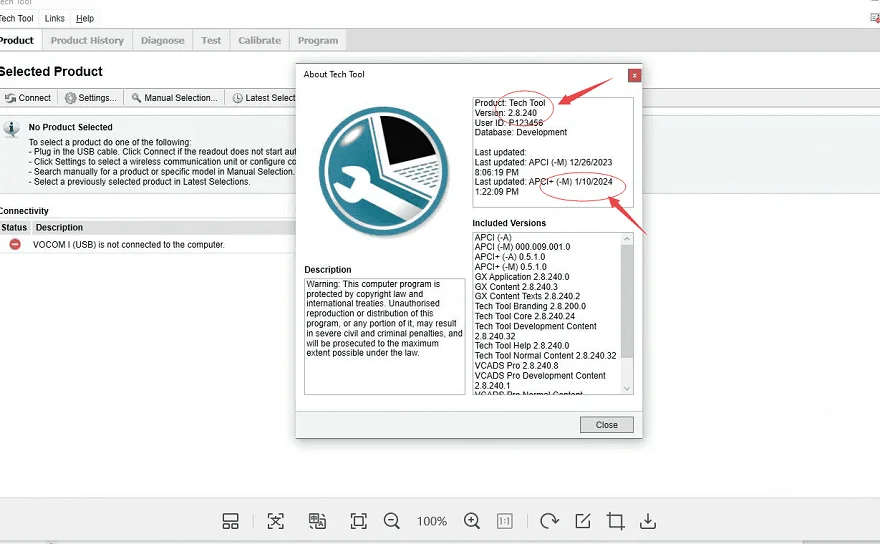This screenshot has height=544, width=880.
Task: Select VCADS Pro 2.8.240.8 entry
Action: coord(517,366)
